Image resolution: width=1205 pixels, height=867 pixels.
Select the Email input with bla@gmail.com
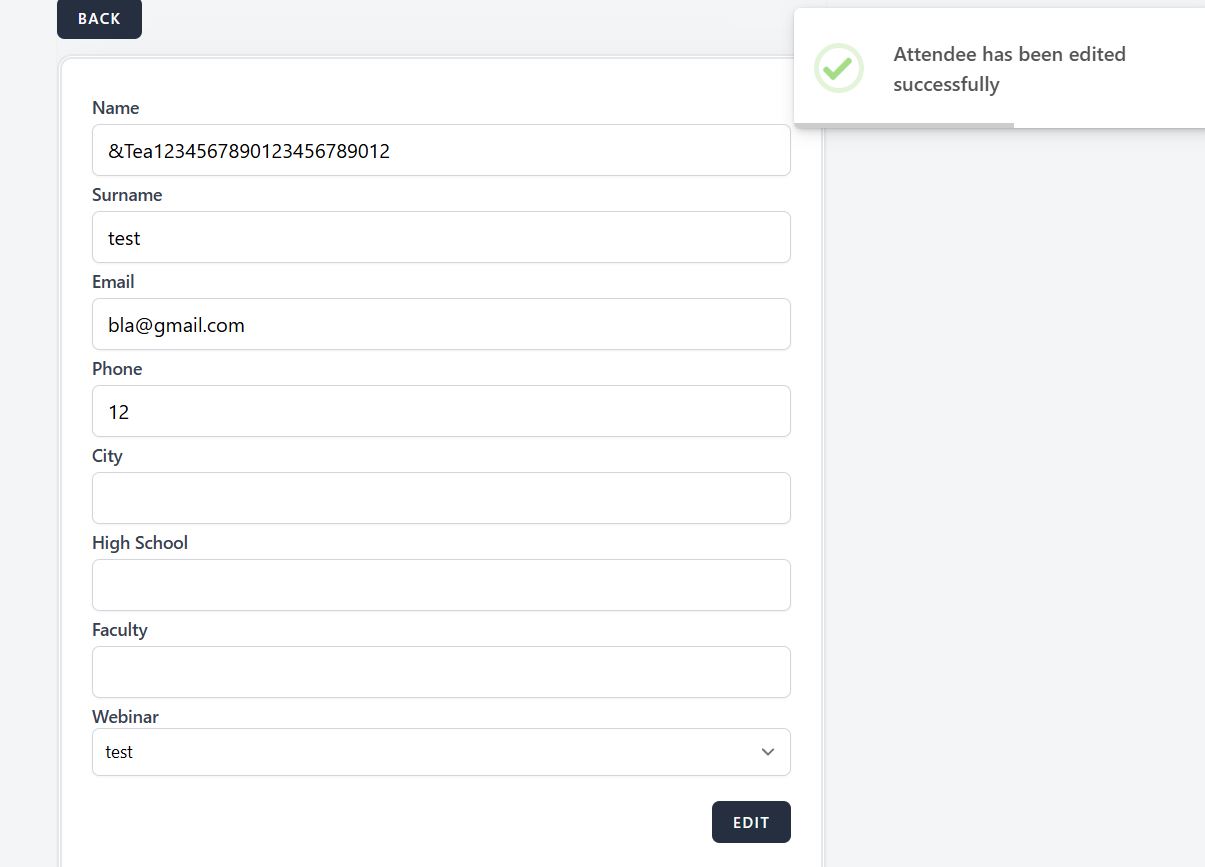441,325
